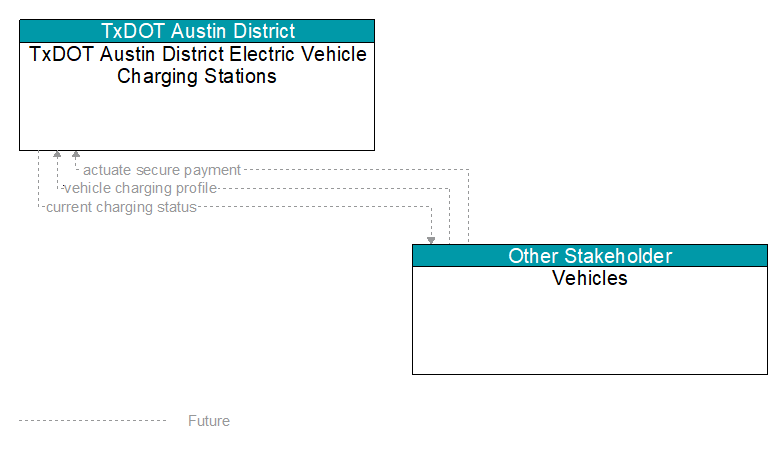Viewport: 783px width, 449px height.
Task: Select the Vehicles element label
Action: pyautogui.click(x=590, y=278)
